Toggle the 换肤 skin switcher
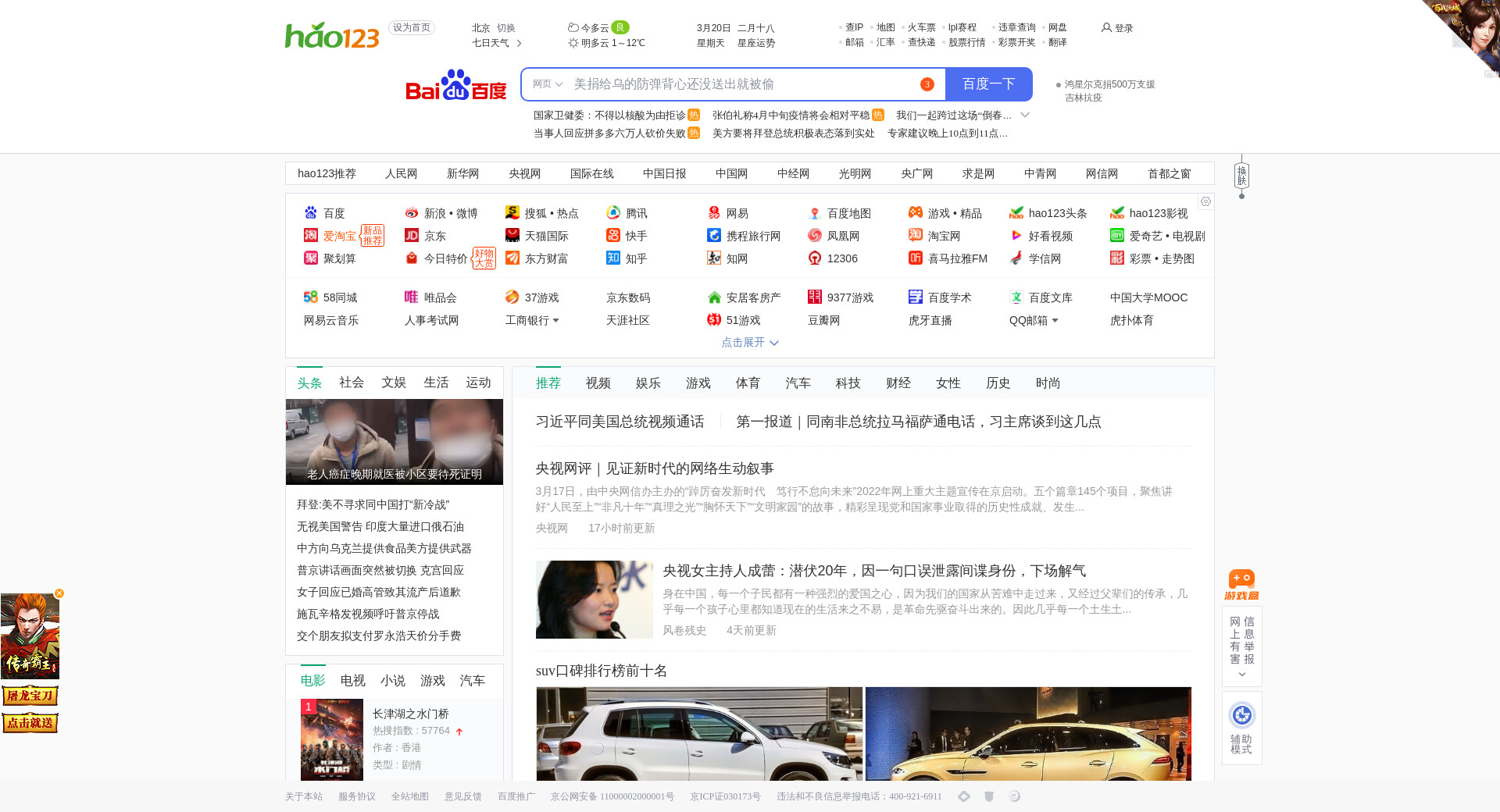Viewport: 1500px width, 812px height. click(x=1241, y=176)
